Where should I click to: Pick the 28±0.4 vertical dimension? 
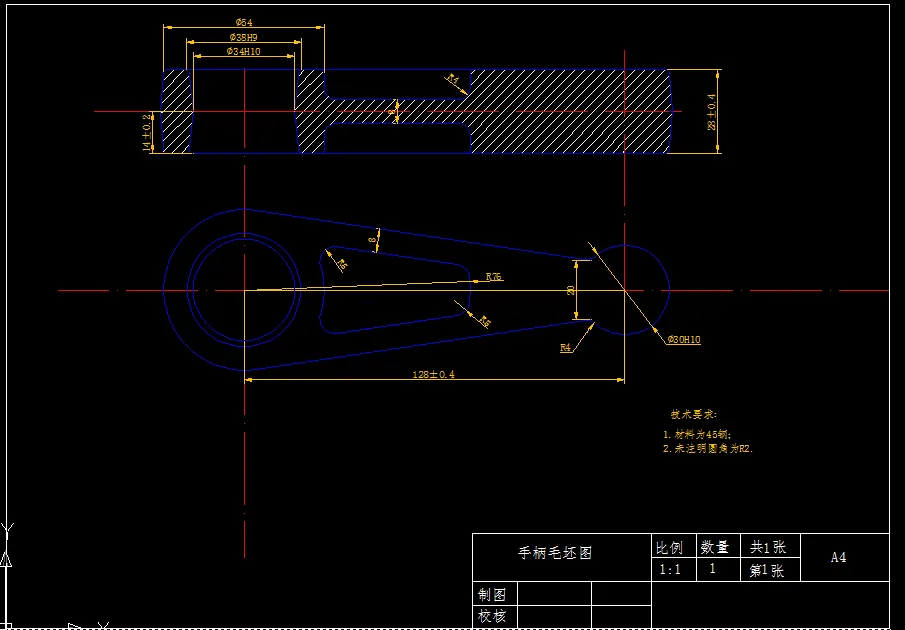712,112
